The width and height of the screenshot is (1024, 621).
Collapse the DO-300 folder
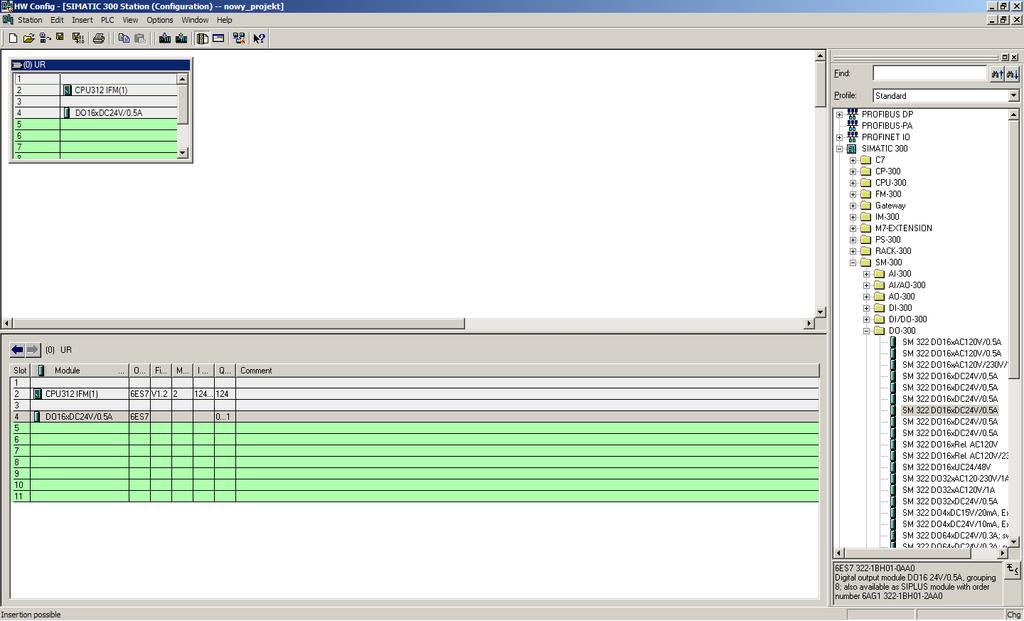click(867, 331)
